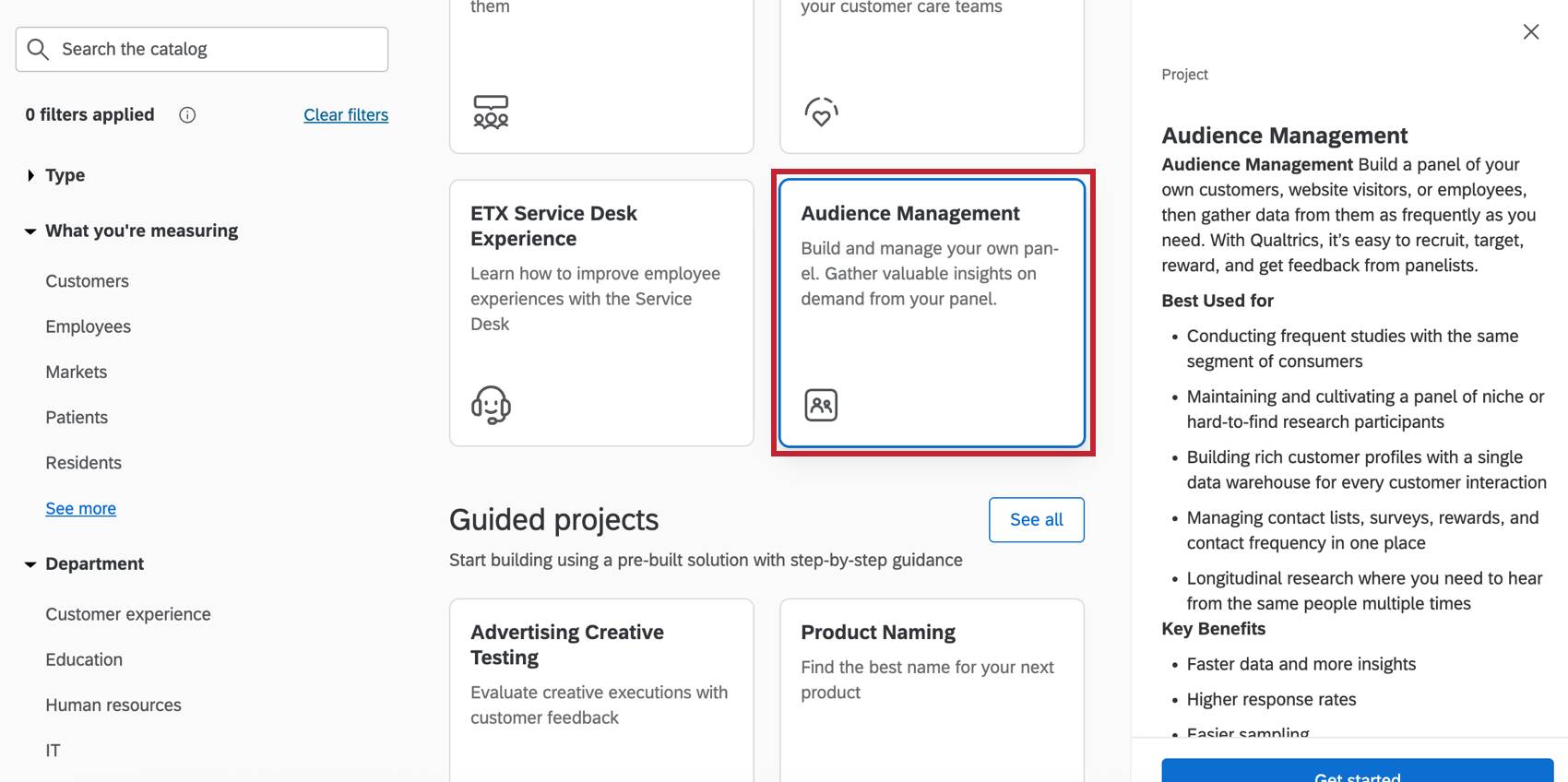
Task: Click the Audience Management panel icon
Action: pyautogui.click(x=820, y=405)
